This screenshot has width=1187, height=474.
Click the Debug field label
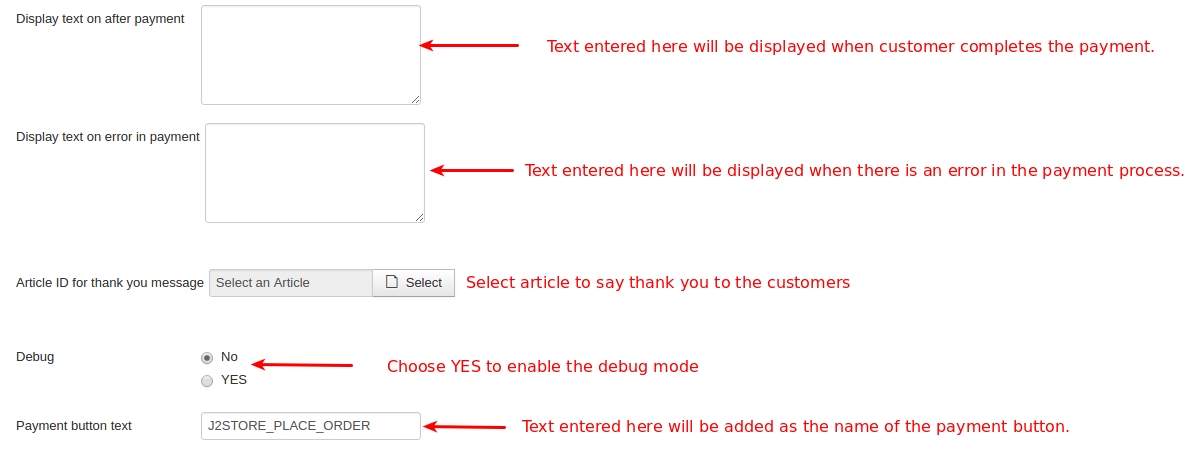pyautogui.click(x=35, y=357)
